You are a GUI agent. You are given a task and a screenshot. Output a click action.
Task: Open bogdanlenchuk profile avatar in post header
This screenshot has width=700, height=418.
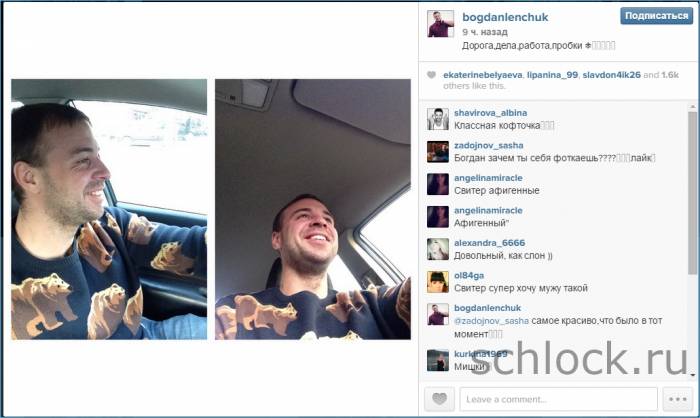(x=441, y=24)
